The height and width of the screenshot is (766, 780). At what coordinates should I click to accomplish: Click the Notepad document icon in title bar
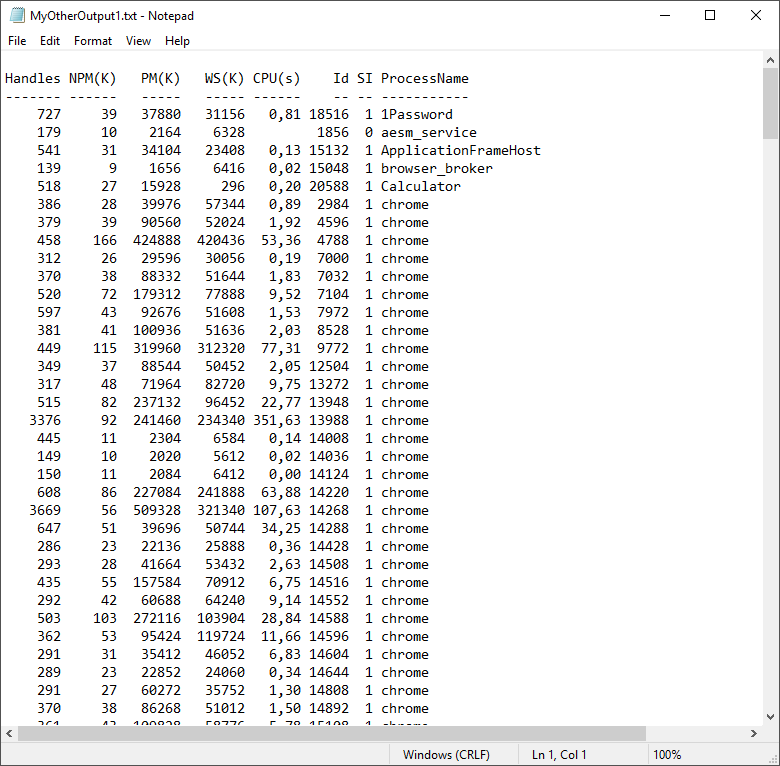click(x=17, y=15)
